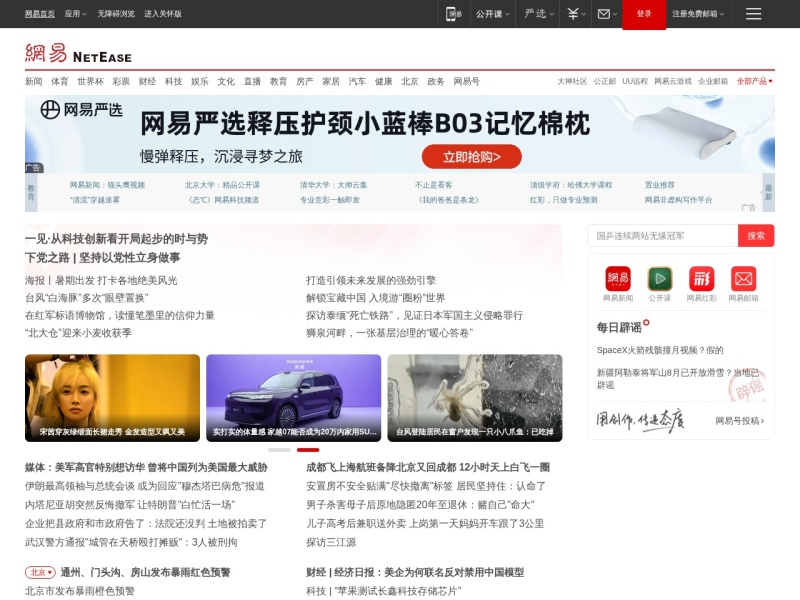Open the octopus on window thumbnail
Viewport: 800px width, 600px height.
[x=475, y=398]
